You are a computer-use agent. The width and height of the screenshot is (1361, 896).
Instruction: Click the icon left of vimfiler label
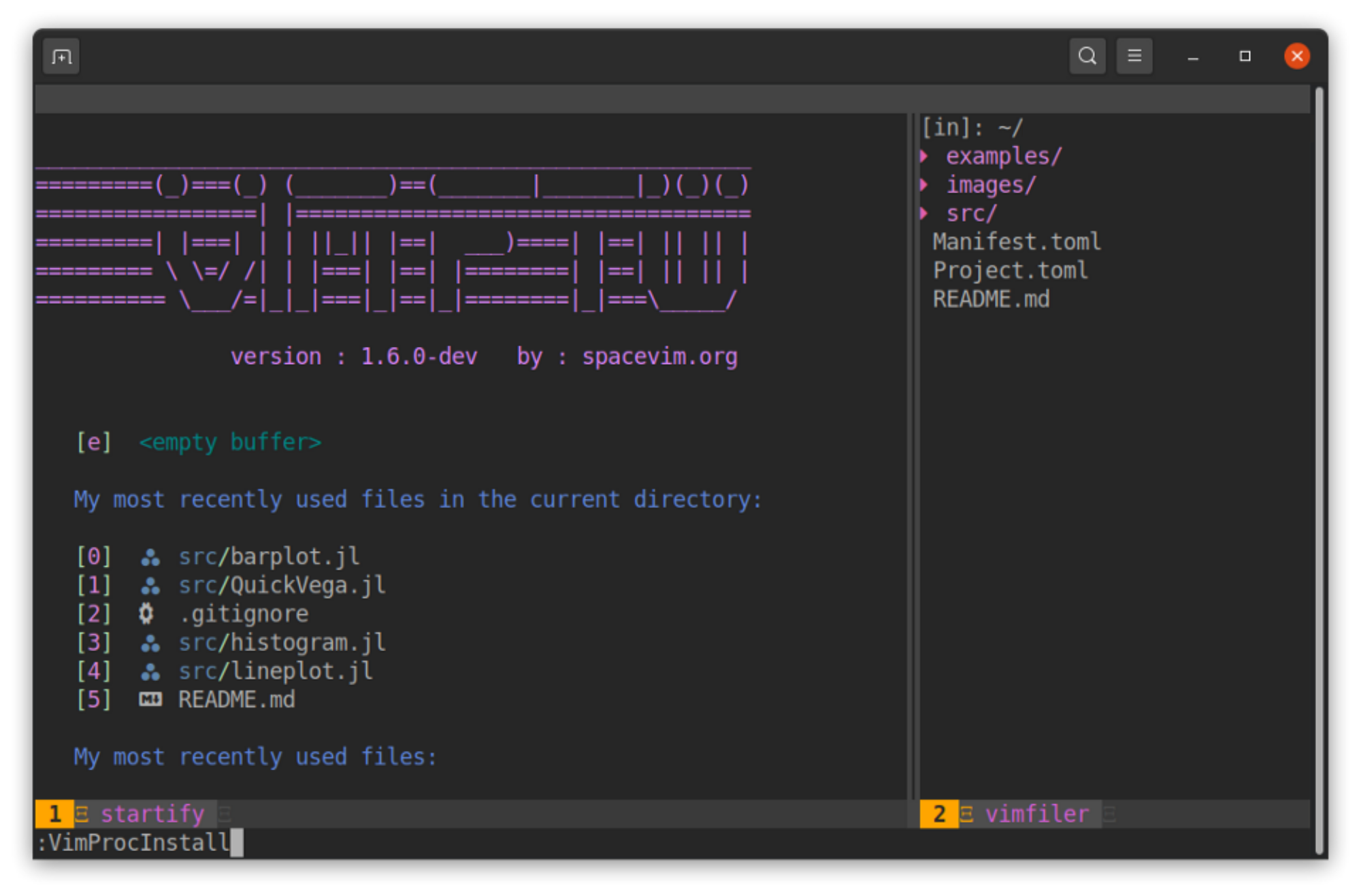coord(966,813)
